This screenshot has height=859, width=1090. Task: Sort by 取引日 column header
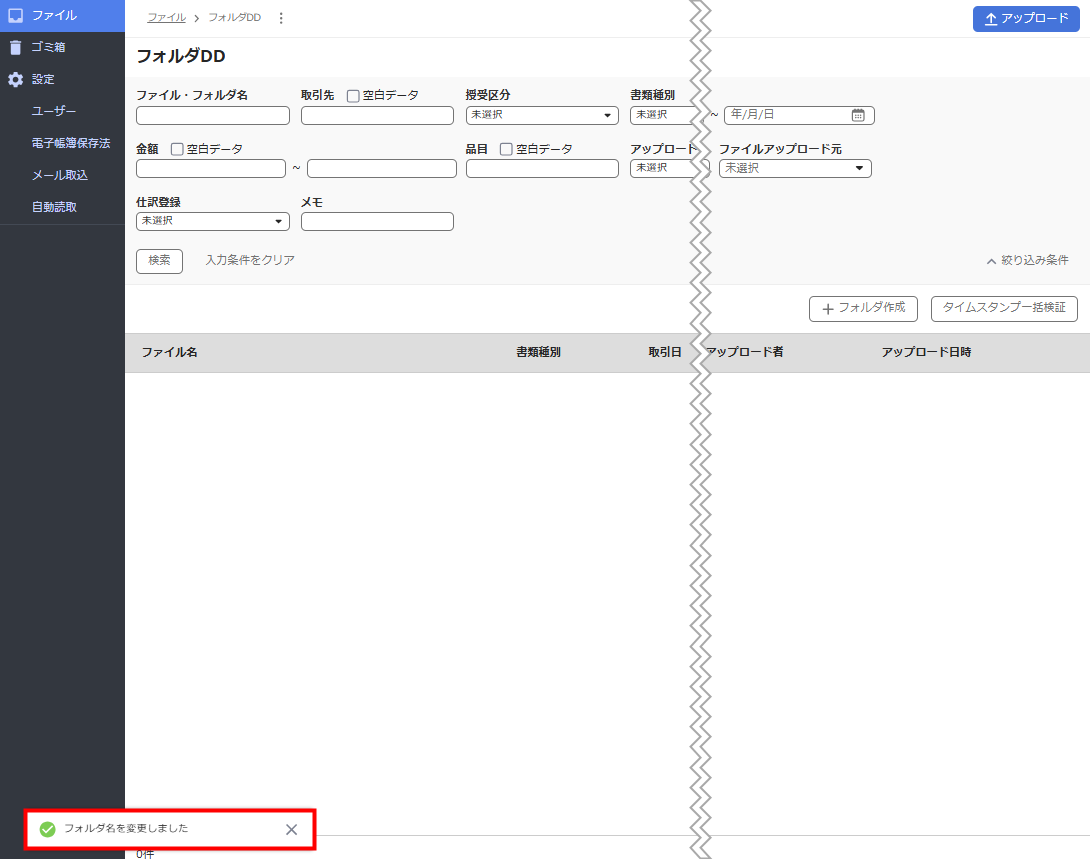665,352
